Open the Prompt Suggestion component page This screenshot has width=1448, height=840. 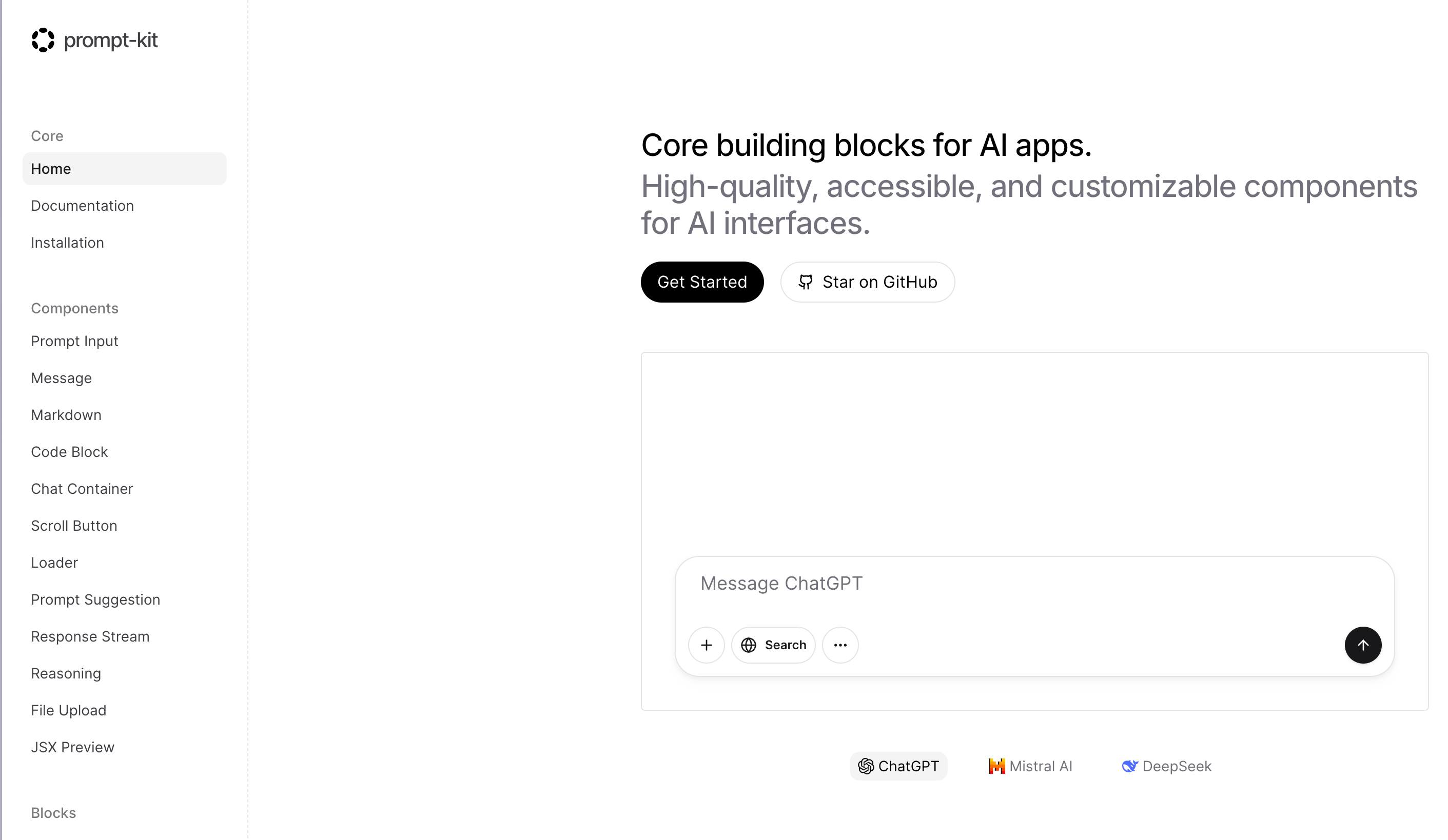click(95, 599)
